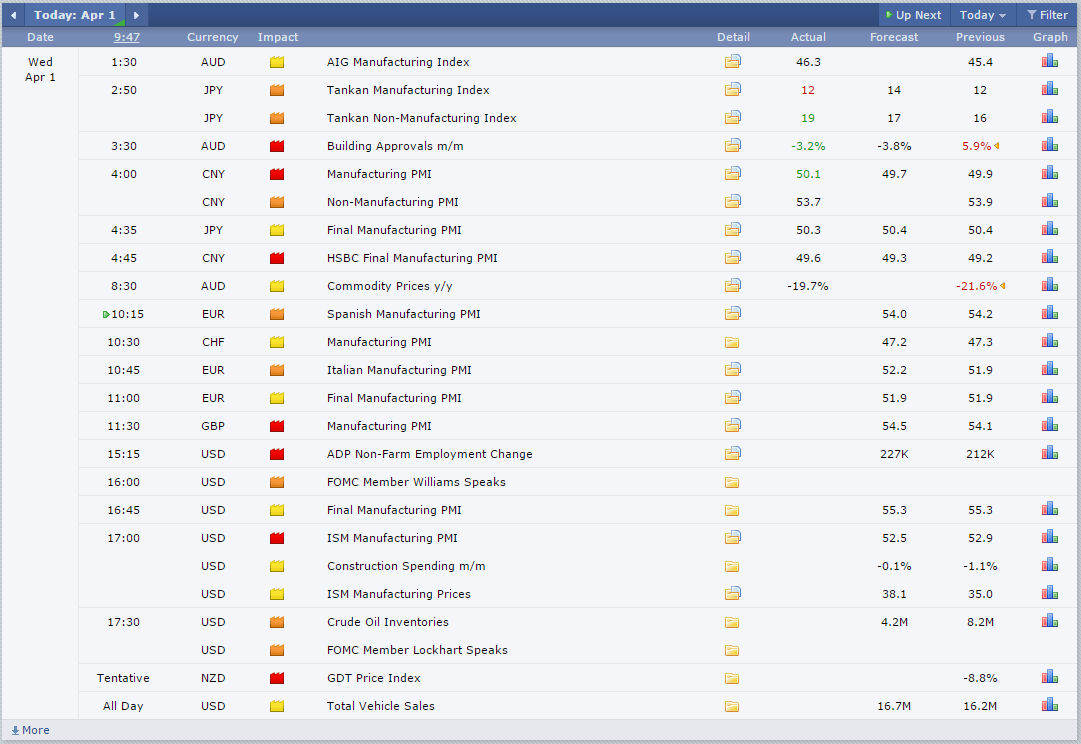This screenshot has width=1081, height=744.
Task: Click the 10:15 upcoming event time
Action: (x=128, y=314)
